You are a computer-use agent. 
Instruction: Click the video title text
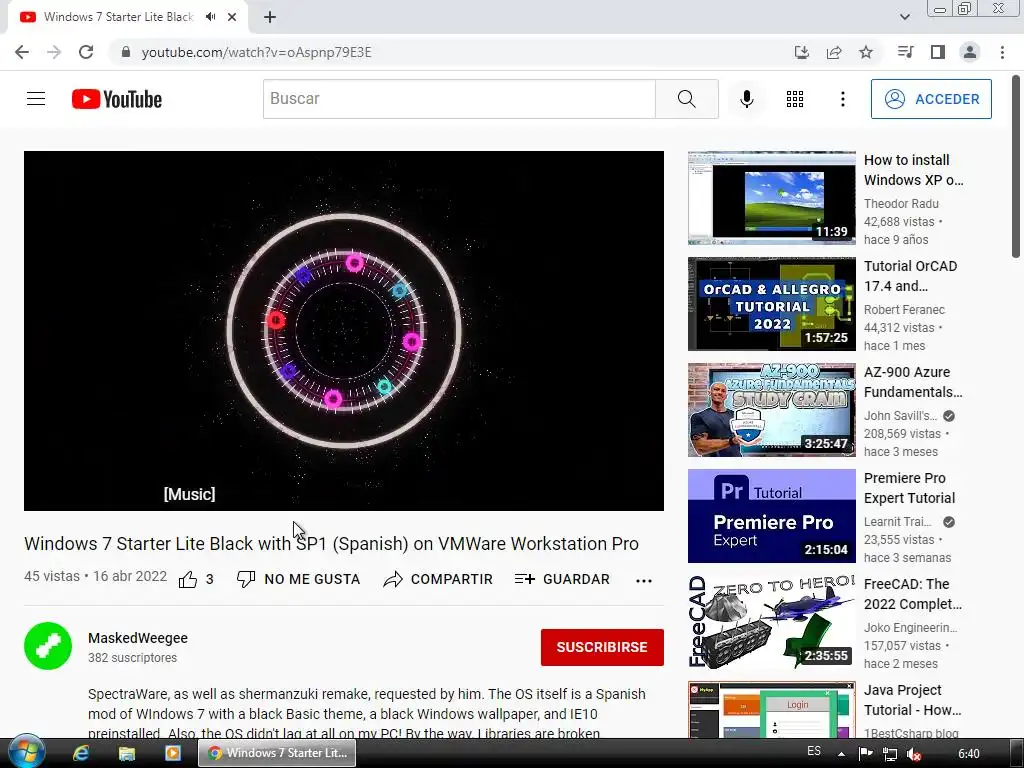point(331,543)
